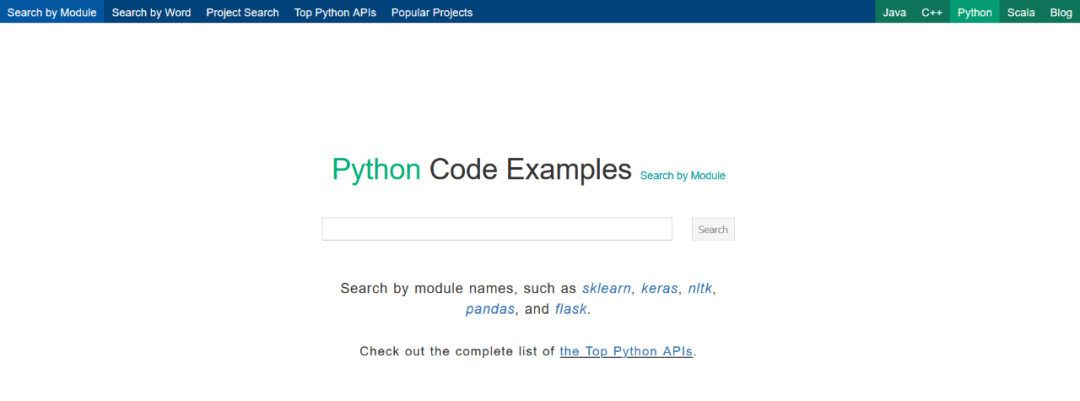This screenshot has width=1080, height=401.
Task: Open the keras module link
Action: (659, 288)
